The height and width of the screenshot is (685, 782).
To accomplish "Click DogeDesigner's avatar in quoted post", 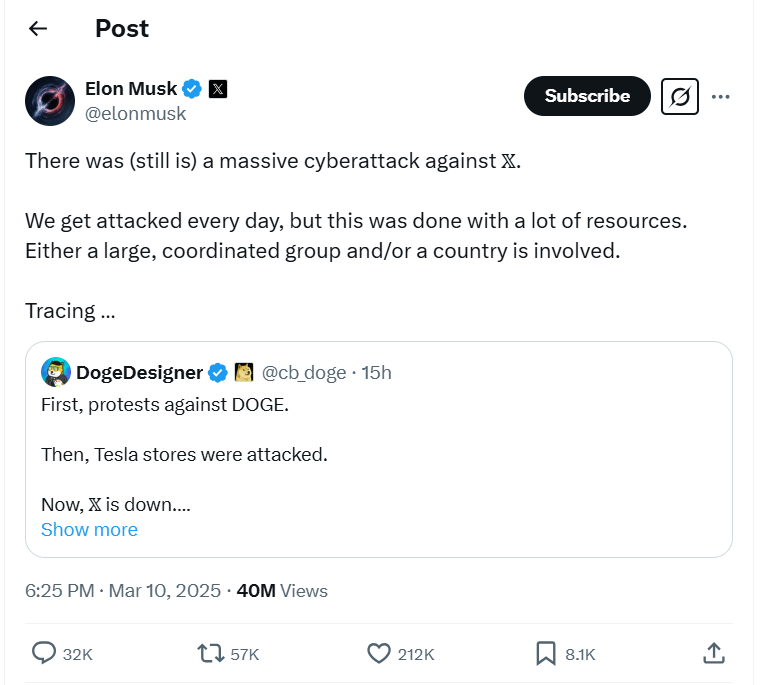I will 56,373.
